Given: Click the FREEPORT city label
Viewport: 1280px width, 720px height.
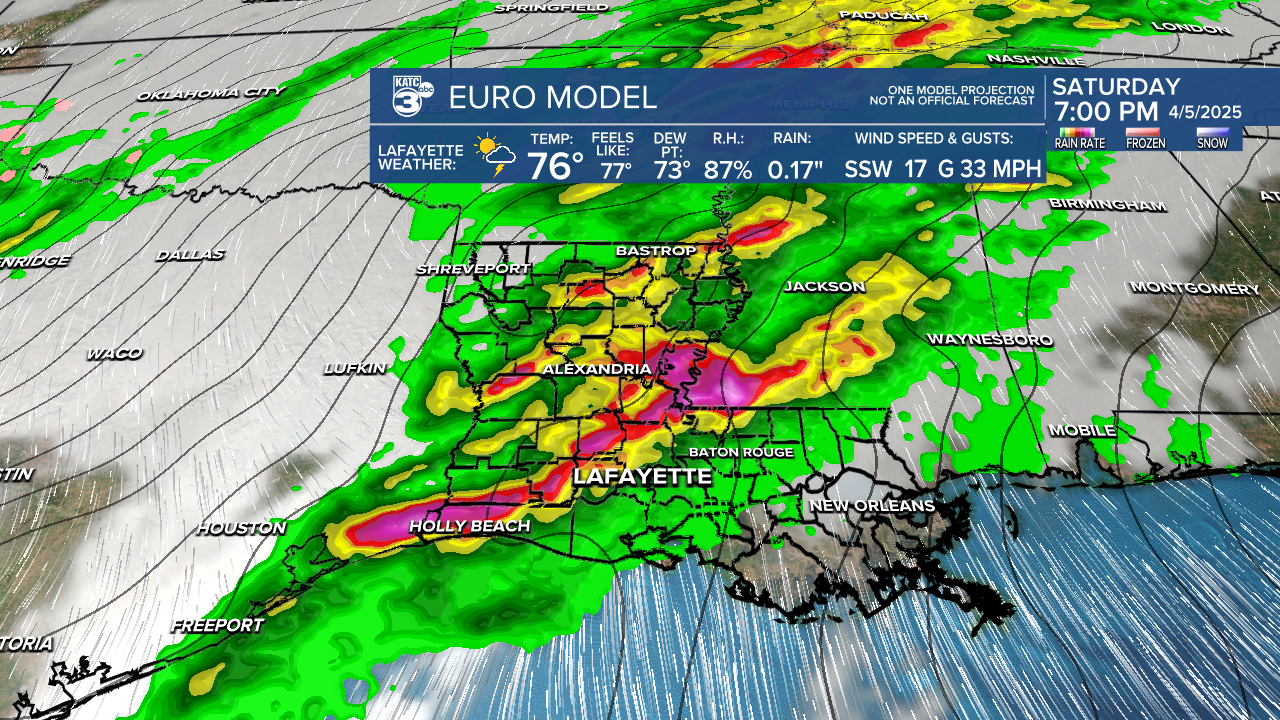Looking at the screenshot, I should pos(217,626).
